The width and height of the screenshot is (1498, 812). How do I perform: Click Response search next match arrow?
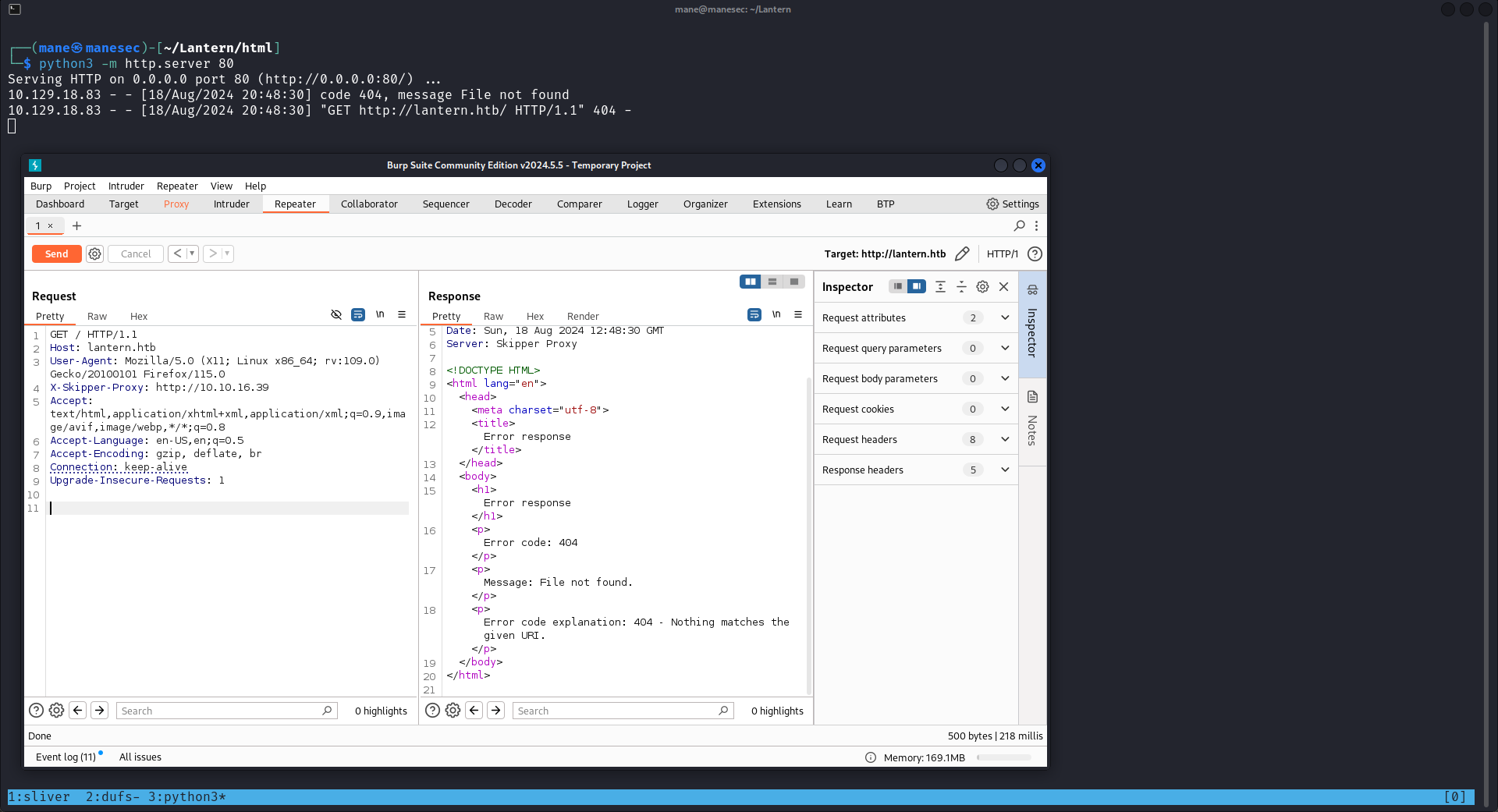click(x=495, y=711)
